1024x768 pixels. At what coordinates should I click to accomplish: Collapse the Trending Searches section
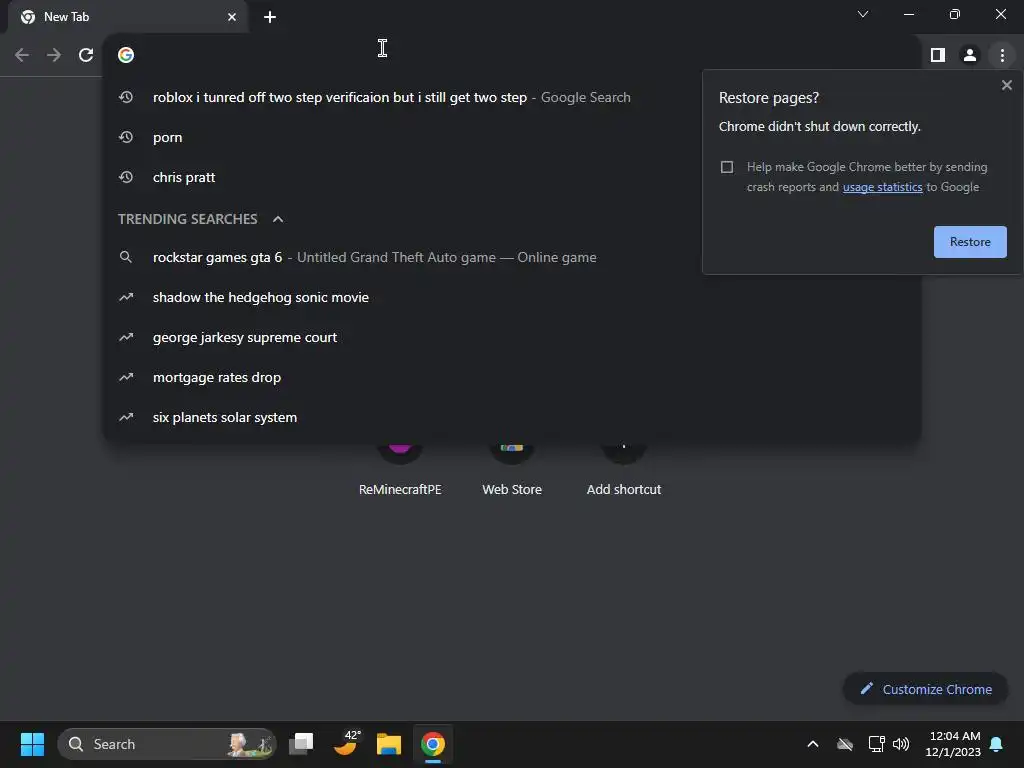[x=278, y=219]
